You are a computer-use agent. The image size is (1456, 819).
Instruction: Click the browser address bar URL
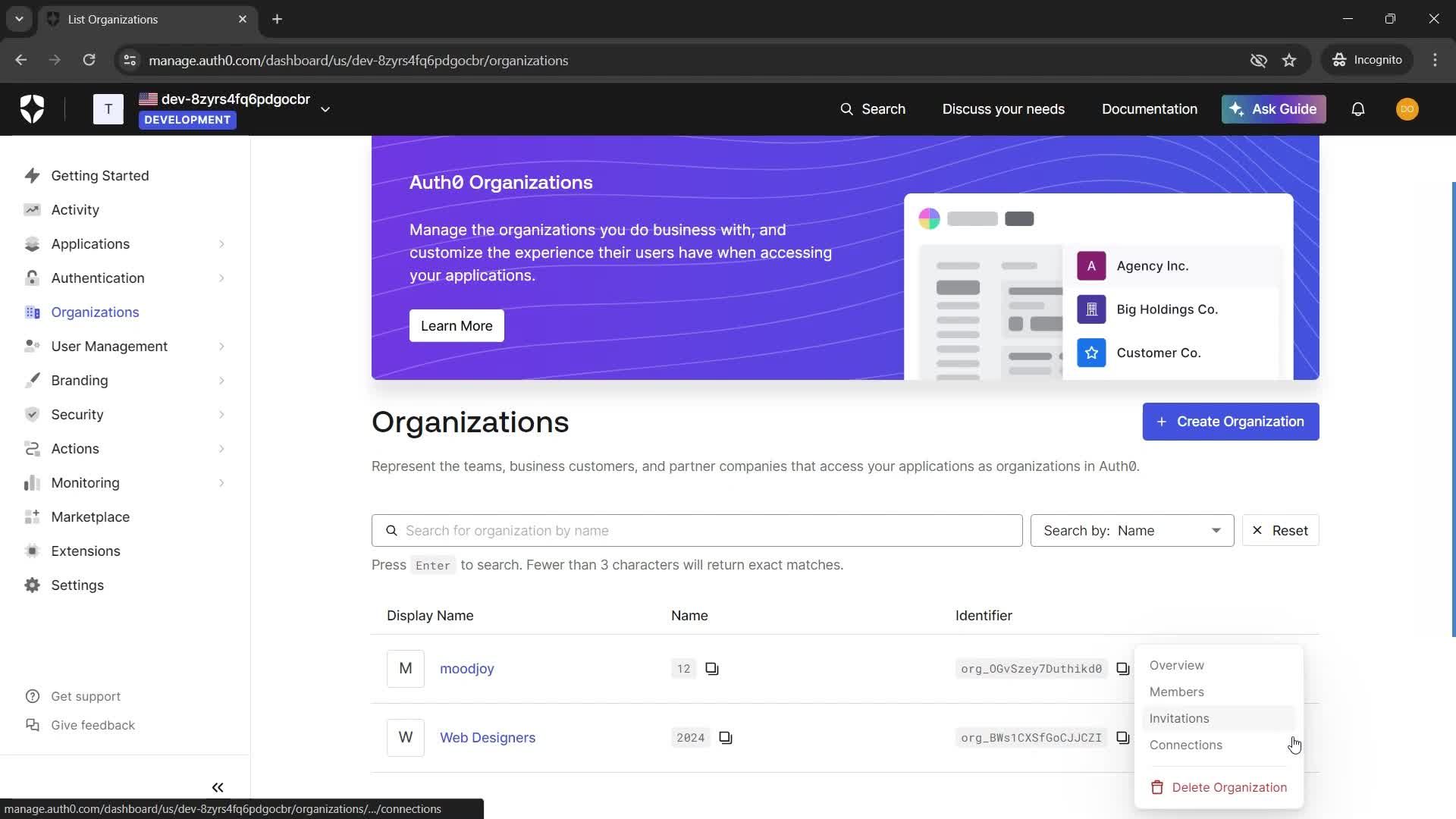359,61
